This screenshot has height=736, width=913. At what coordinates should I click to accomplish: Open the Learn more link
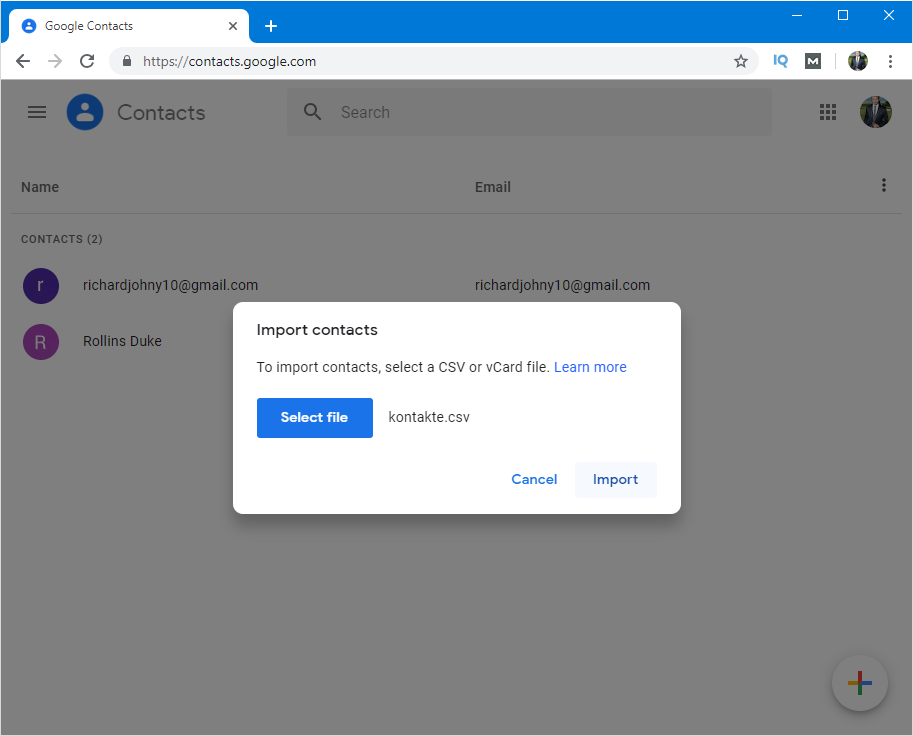point(590,367)
